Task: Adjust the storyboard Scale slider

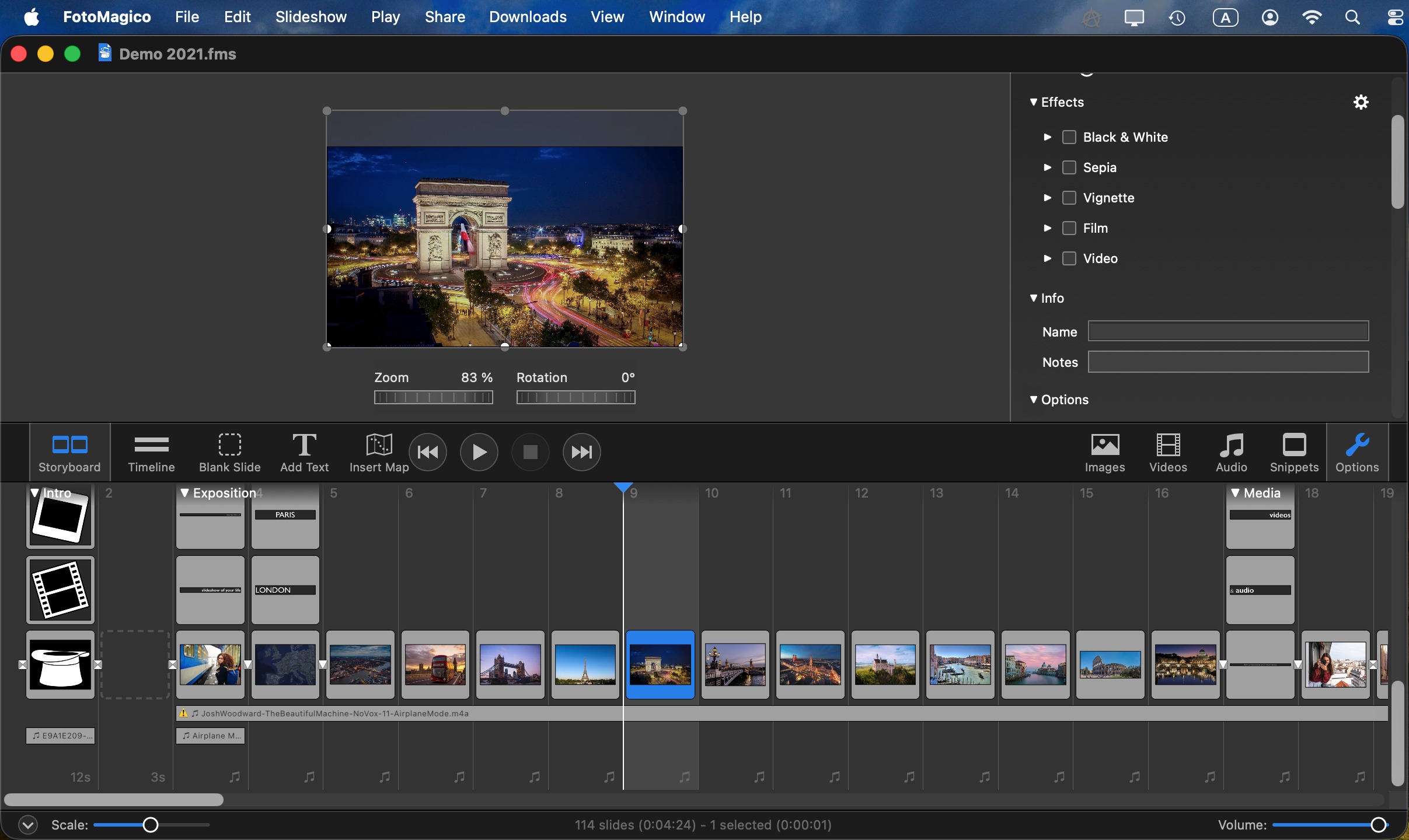Action: click(151, 825)
